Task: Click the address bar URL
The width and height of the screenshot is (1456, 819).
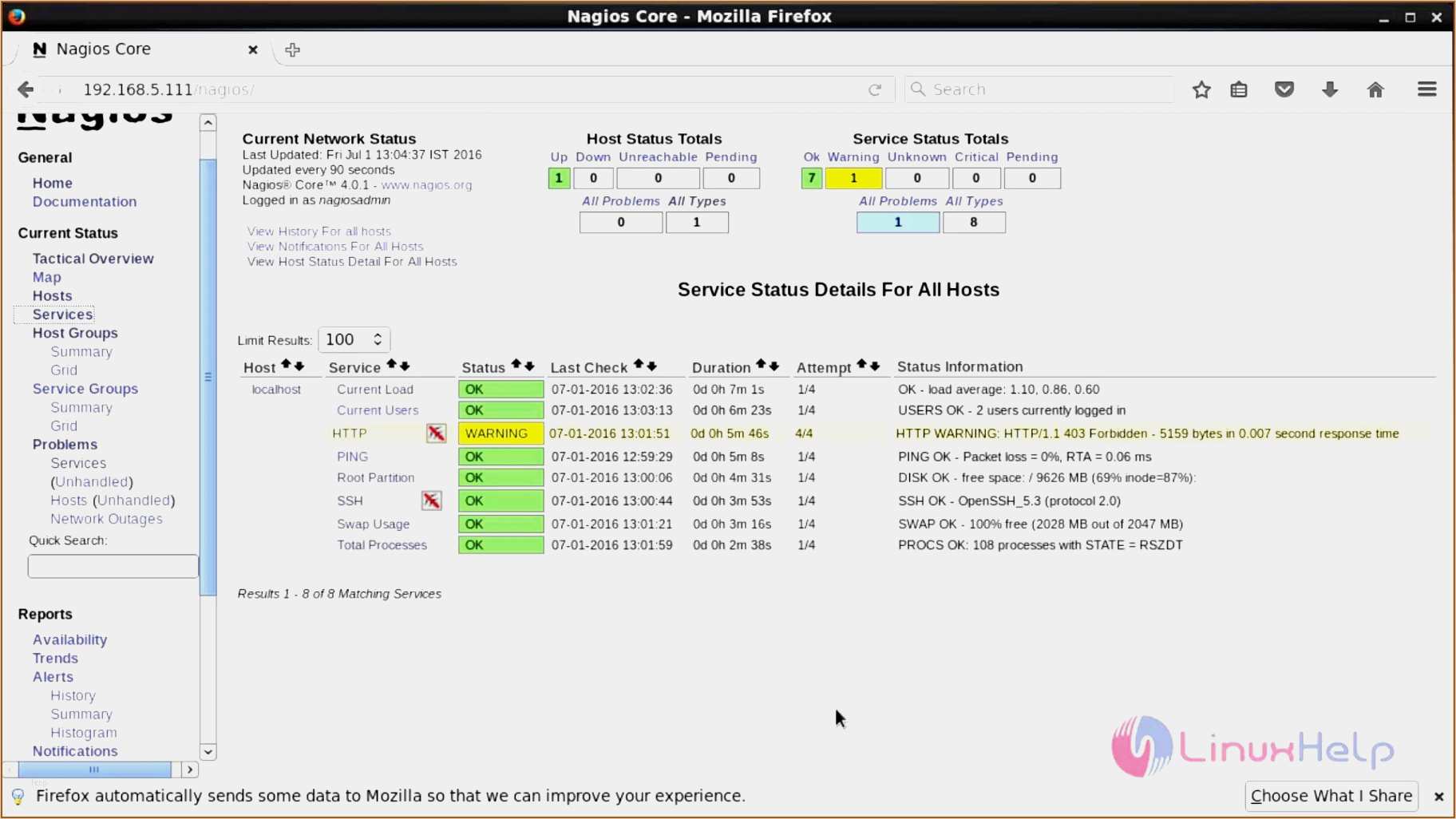Action: [x=168, y=89]
